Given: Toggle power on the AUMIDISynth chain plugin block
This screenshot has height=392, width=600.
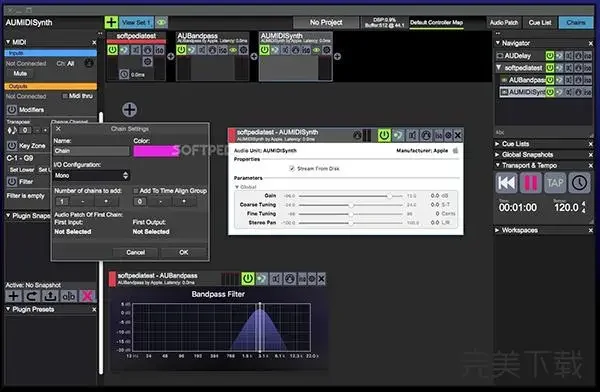Looking at the screenshot, I should coord(264,50).
